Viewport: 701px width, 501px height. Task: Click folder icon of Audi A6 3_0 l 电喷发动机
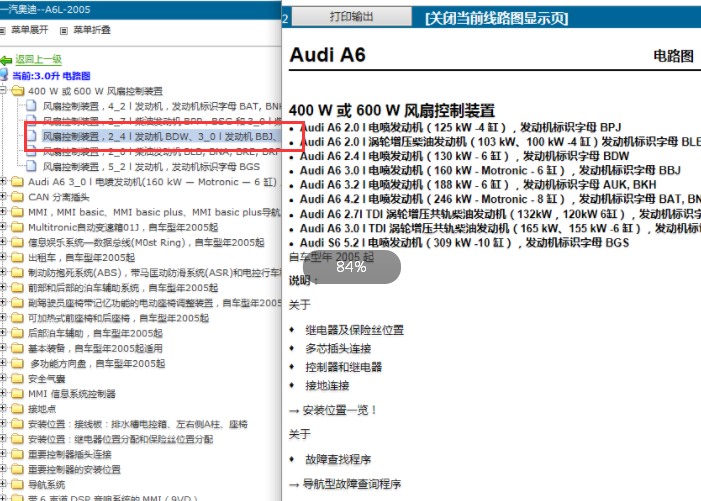tap(17, 182)
